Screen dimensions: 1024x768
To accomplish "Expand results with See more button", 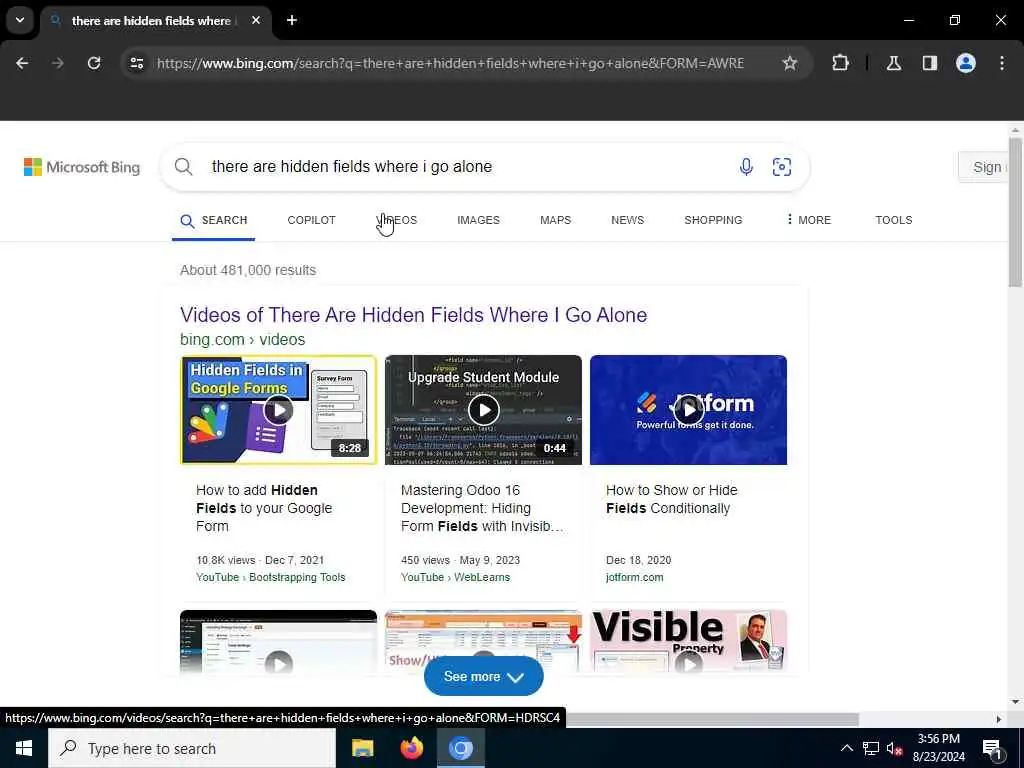I will pyautogui.click(x=483, y=677).
